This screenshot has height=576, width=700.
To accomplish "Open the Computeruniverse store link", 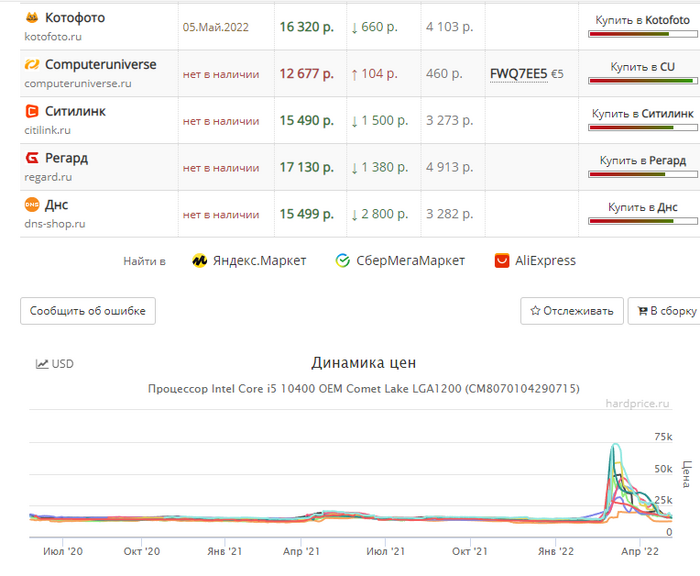I will click(x=101, y=64).
